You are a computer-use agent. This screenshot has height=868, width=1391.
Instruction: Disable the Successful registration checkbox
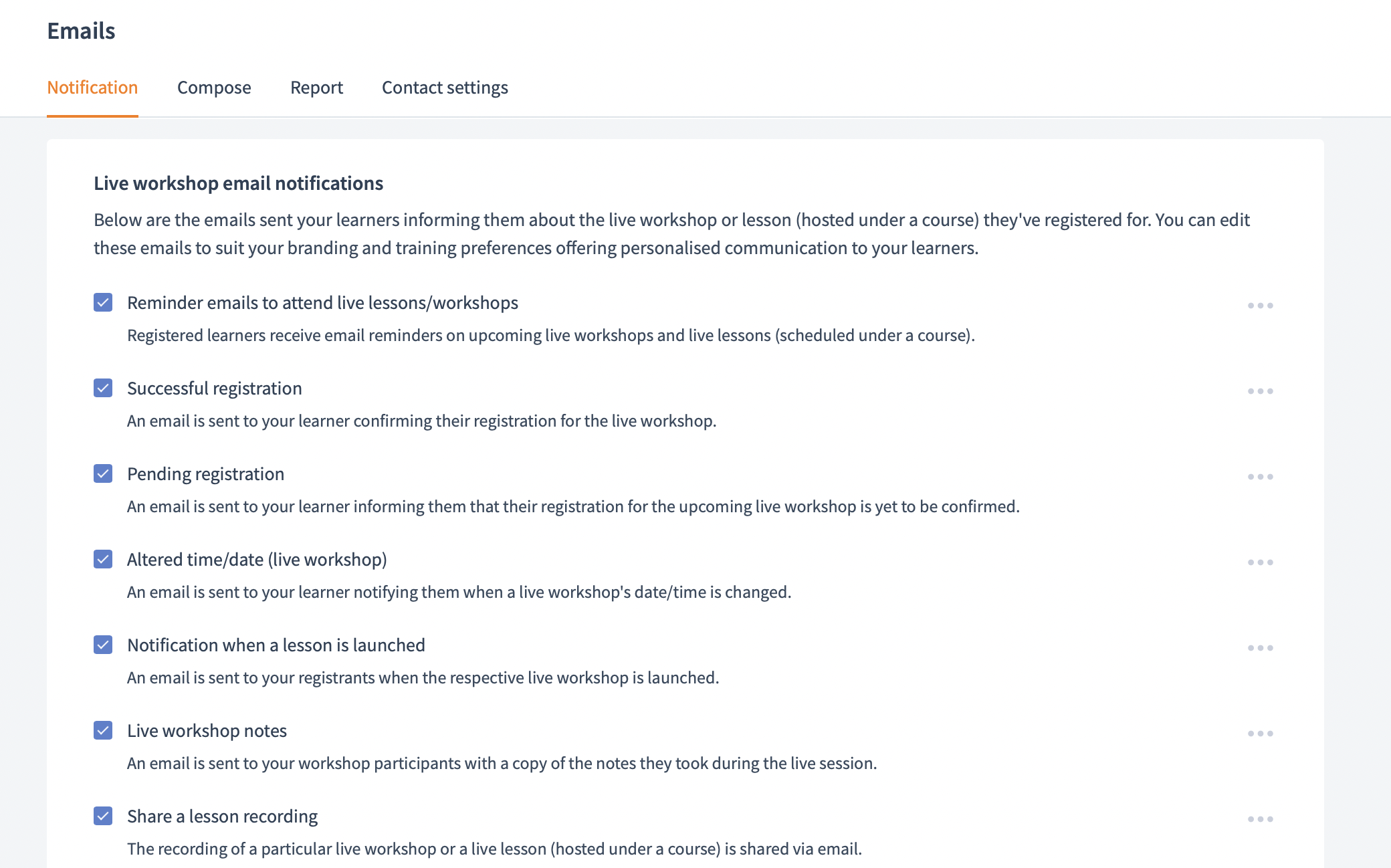click(103, 389)
